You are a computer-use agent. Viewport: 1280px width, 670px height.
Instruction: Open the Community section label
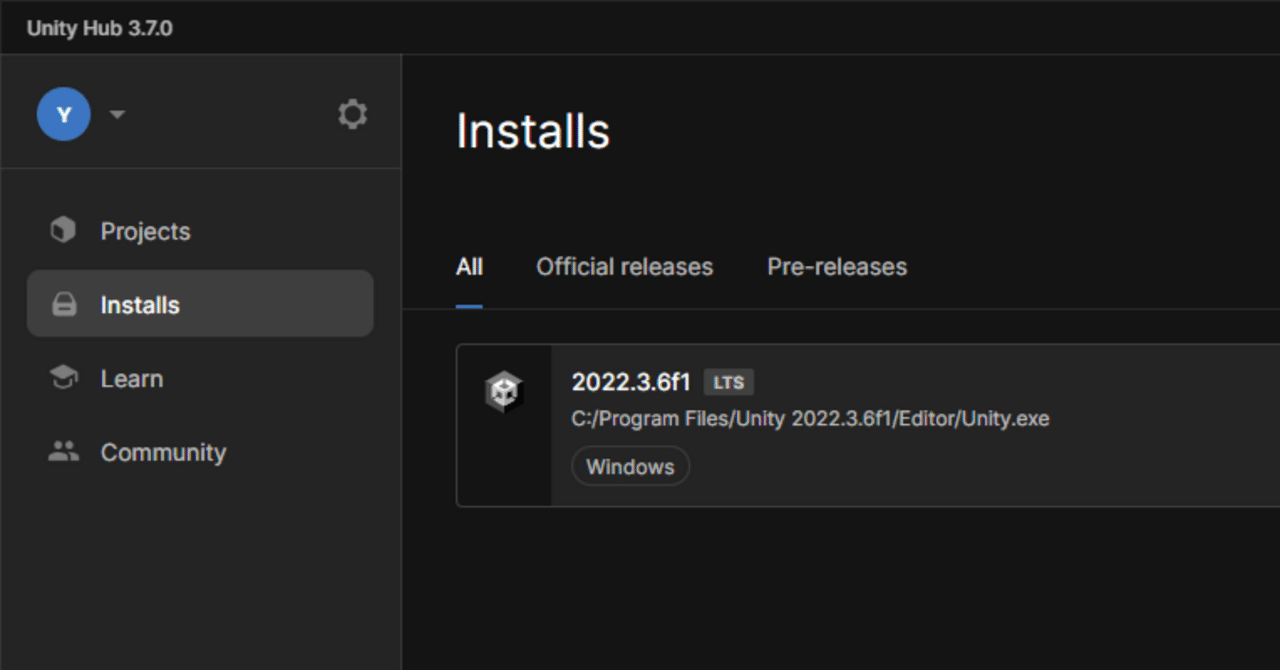click(163, 452)
